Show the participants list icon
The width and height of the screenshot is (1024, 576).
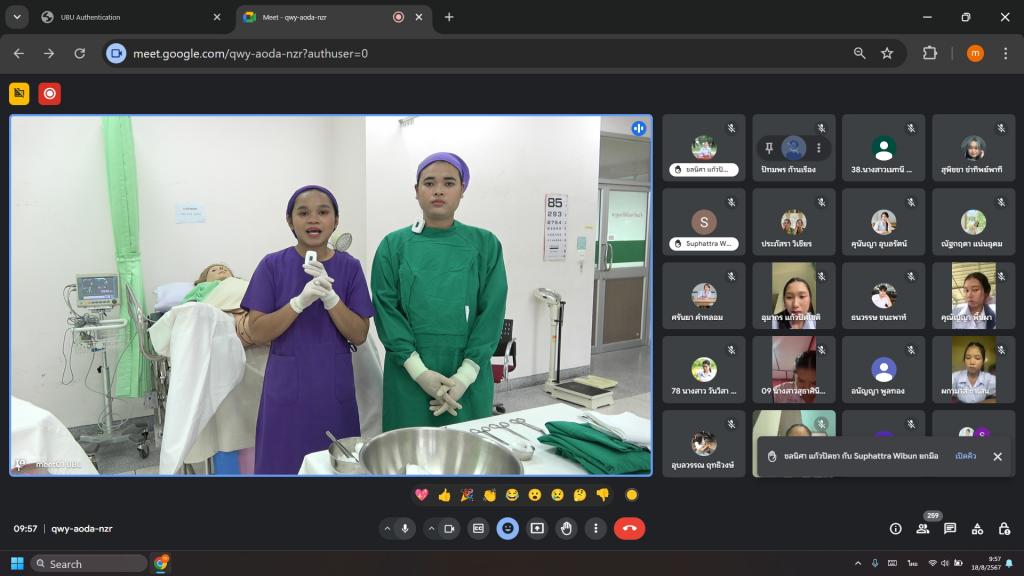click(x=923, y=528)
